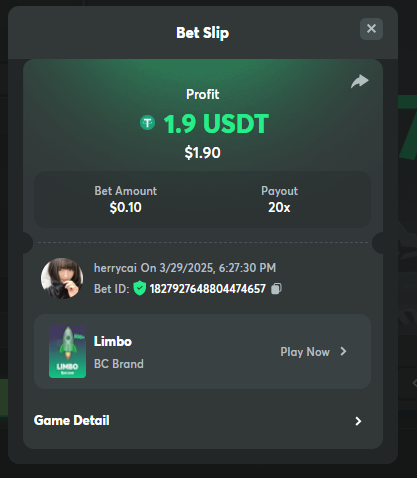Select the Bet ID number text

tap(208, 289)
